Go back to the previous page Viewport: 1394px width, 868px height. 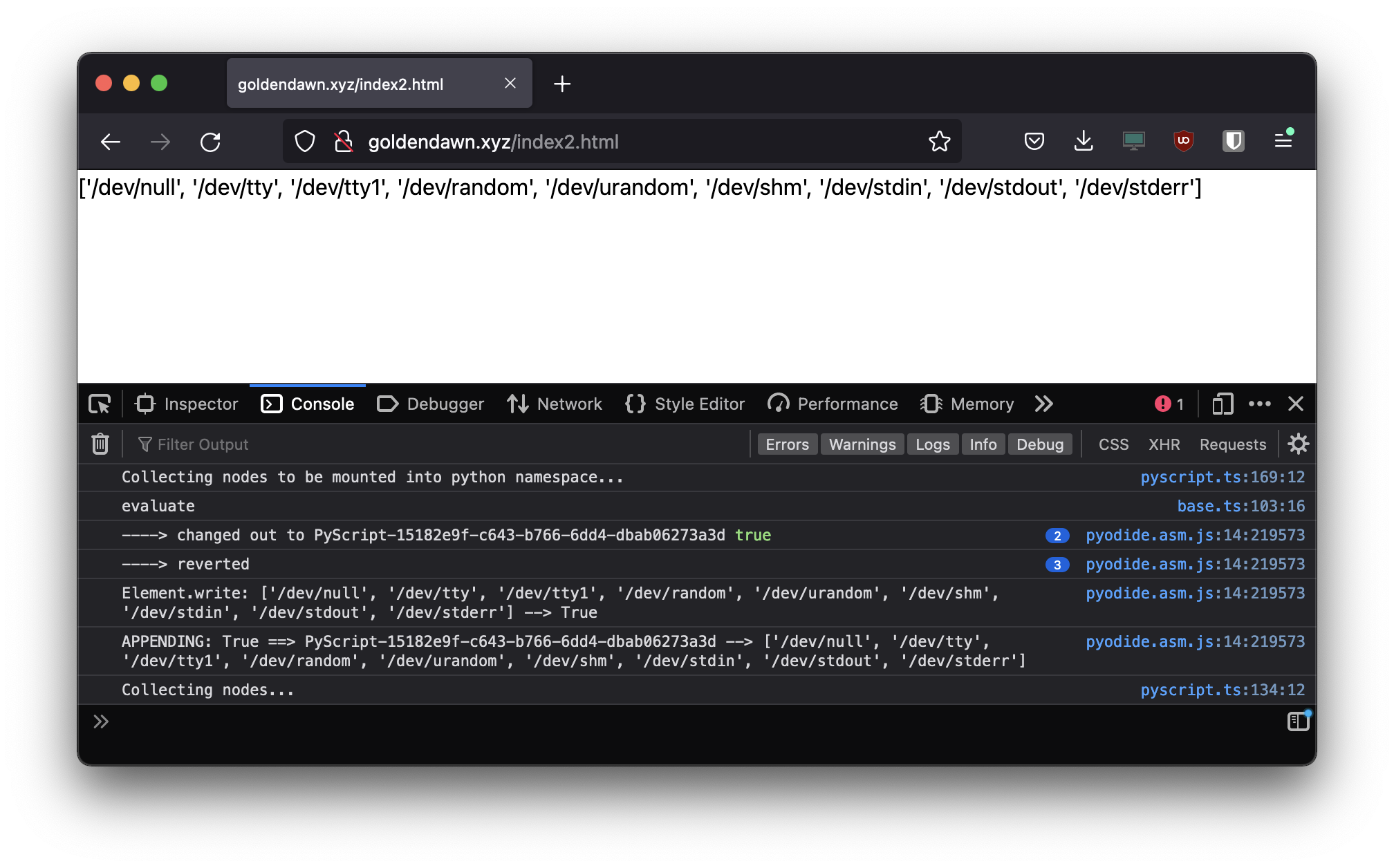click(x=111, y=142)
